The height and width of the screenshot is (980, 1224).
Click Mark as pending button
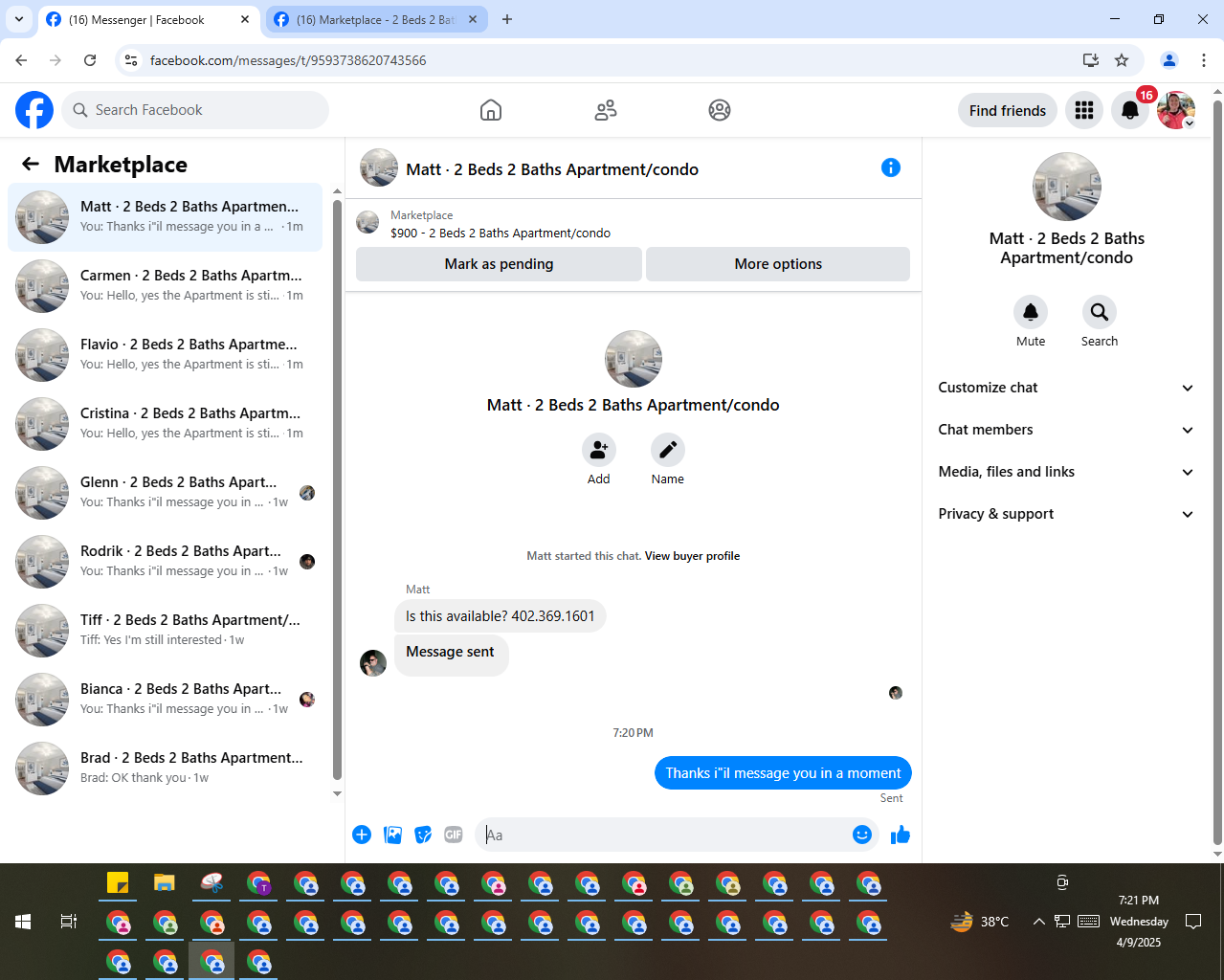click(x=499, y=264)
